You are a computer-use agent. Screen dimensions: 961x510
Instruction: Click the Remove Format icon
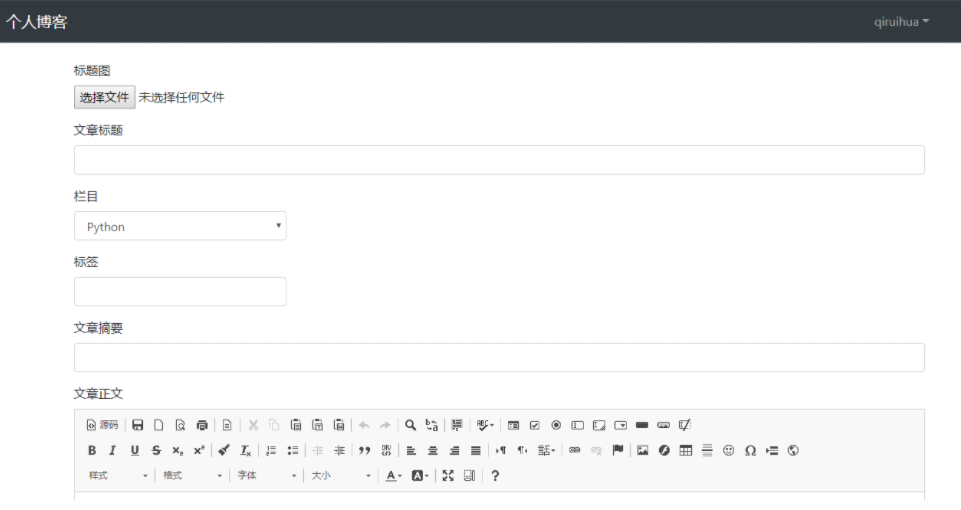click(245, 451)
